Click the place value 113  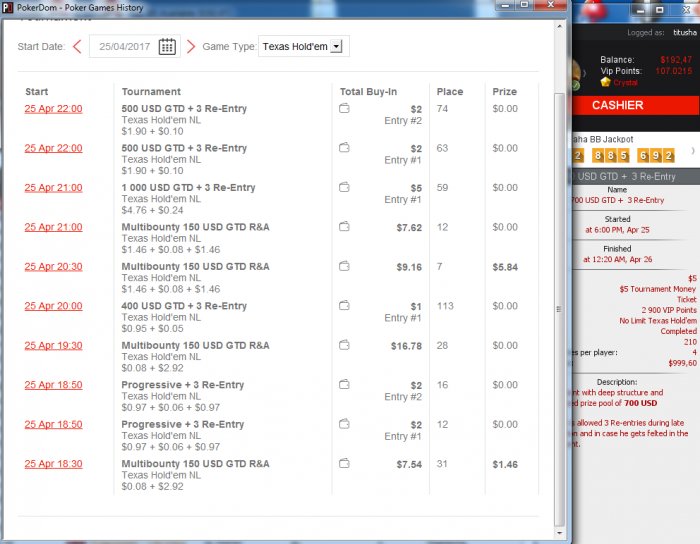(445, 306)
